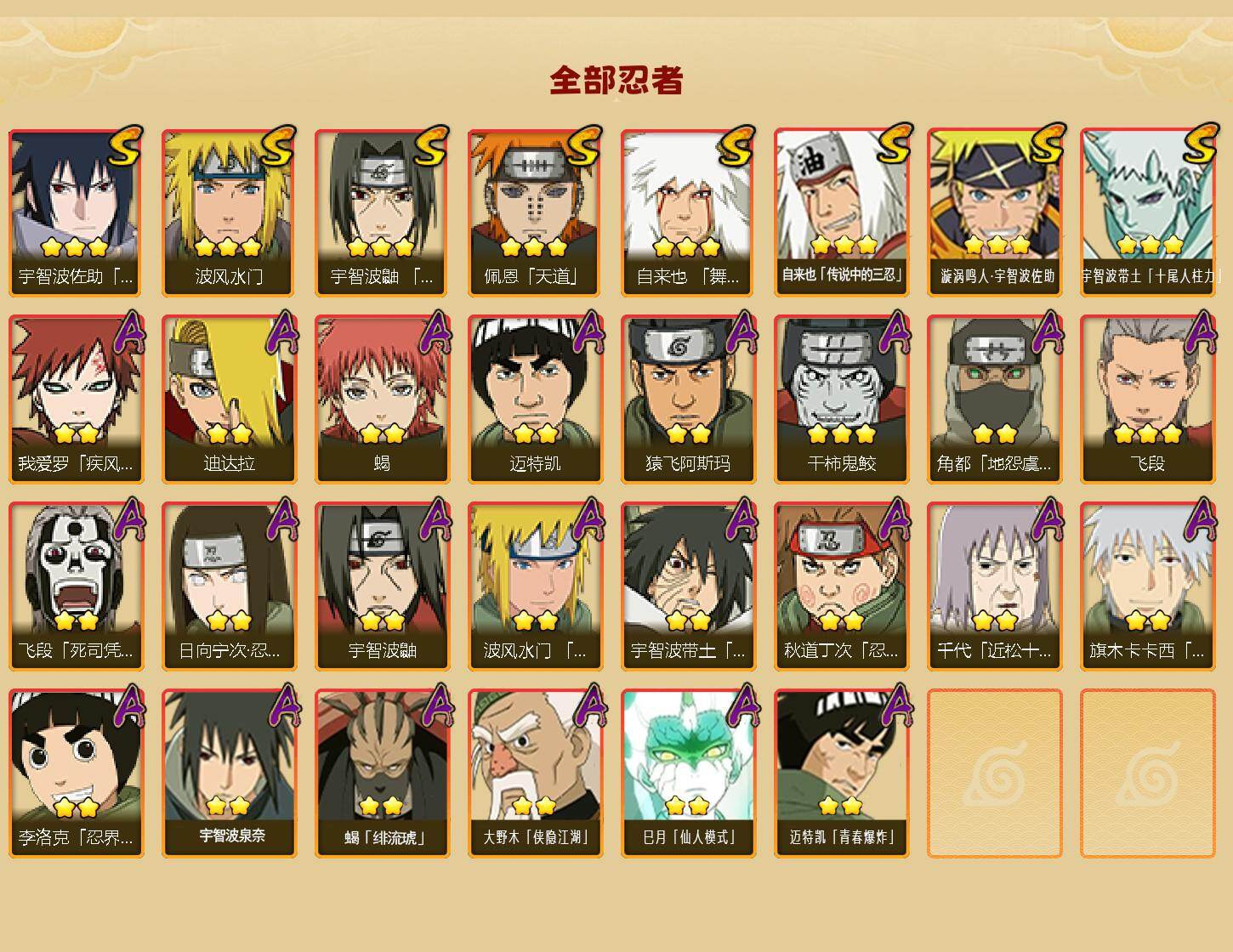Select the 巳月「仙人模式」 card
1233x952 pixels.
click(688, 773)
